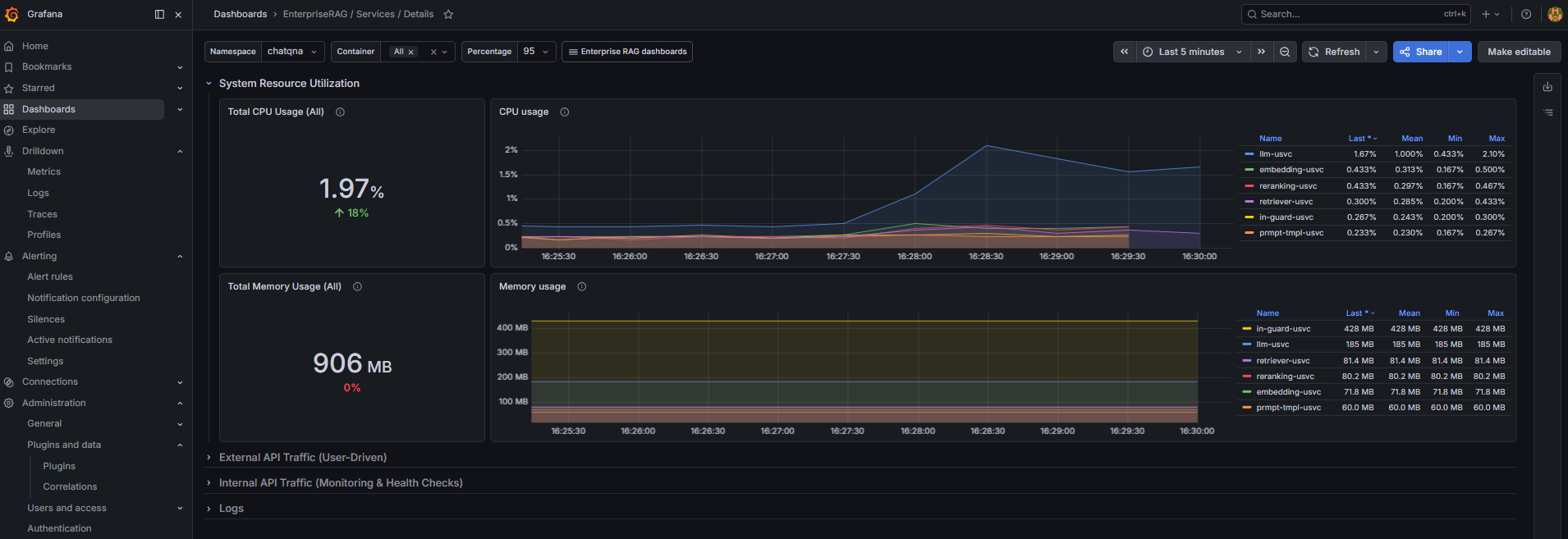1568x539 pixels.
Task: Zoom out the time range
Action: point(1285,52)
